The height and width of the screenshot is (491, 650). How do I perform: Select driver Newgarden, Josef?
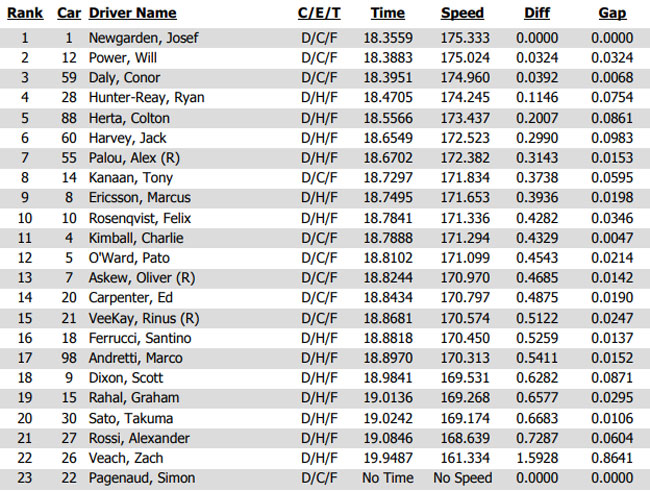[143, 38]
